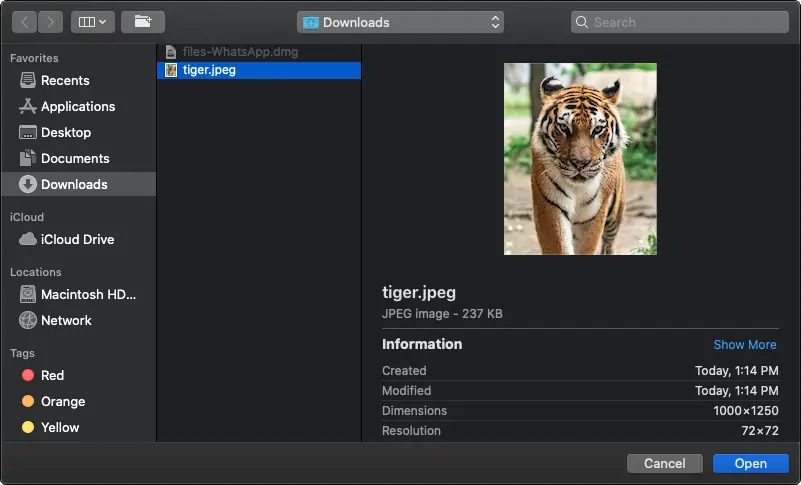The image size is (801, 485).
Task: Open Network in Locations
Action: pos(78,320)
